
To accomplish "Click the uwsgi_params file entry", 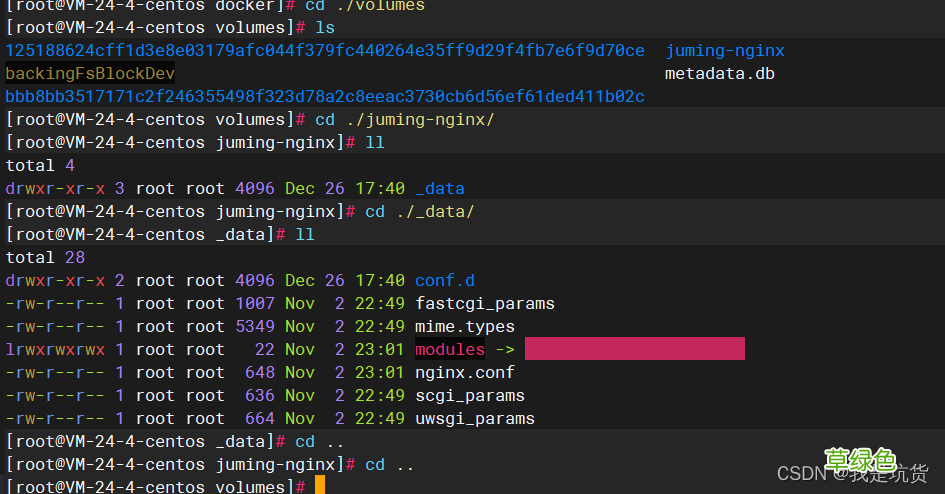I will pyautogui.click(x=474, y=419).
